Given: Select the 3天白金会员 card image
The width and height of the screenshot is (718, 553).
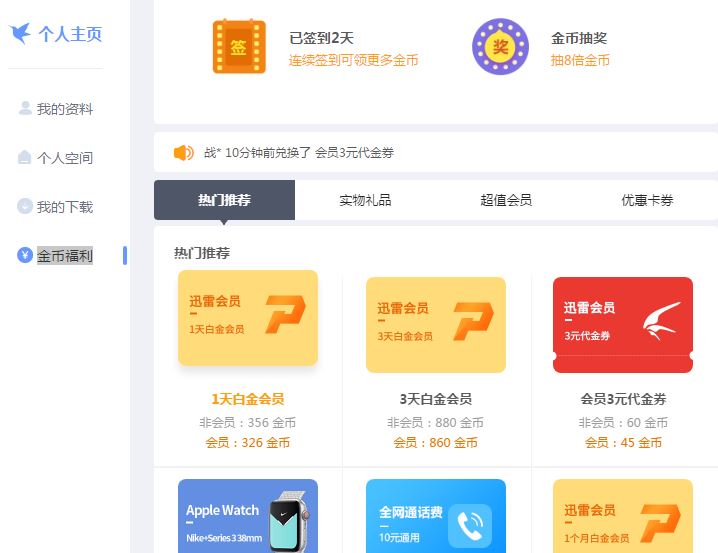Looking at the screenshot, I should [x=435, y=324].
